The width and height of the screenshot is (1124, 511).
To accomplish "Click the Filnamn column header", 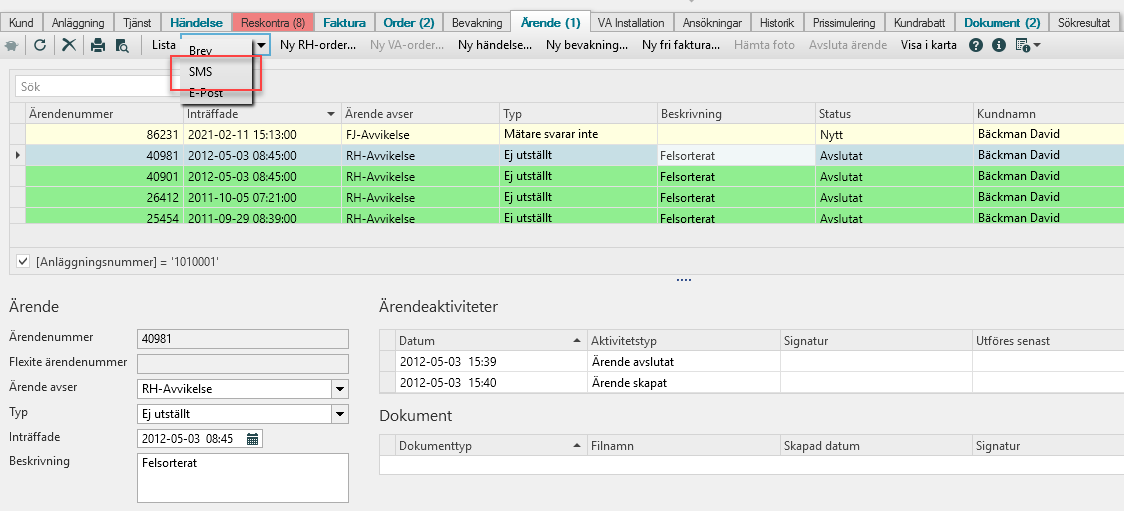I will [683, 446].
